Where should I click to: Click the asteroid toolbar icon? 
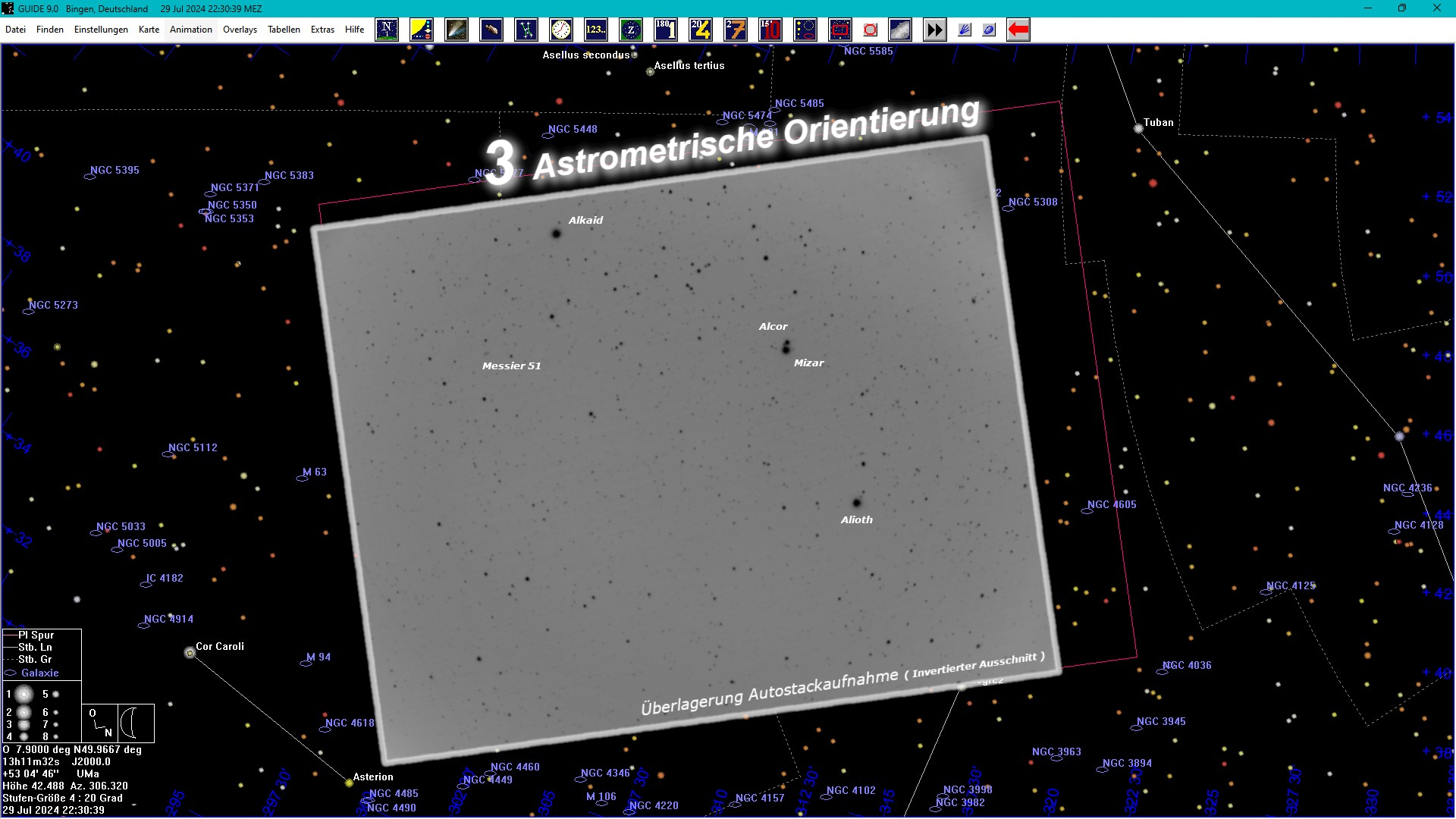click(491, 30)
